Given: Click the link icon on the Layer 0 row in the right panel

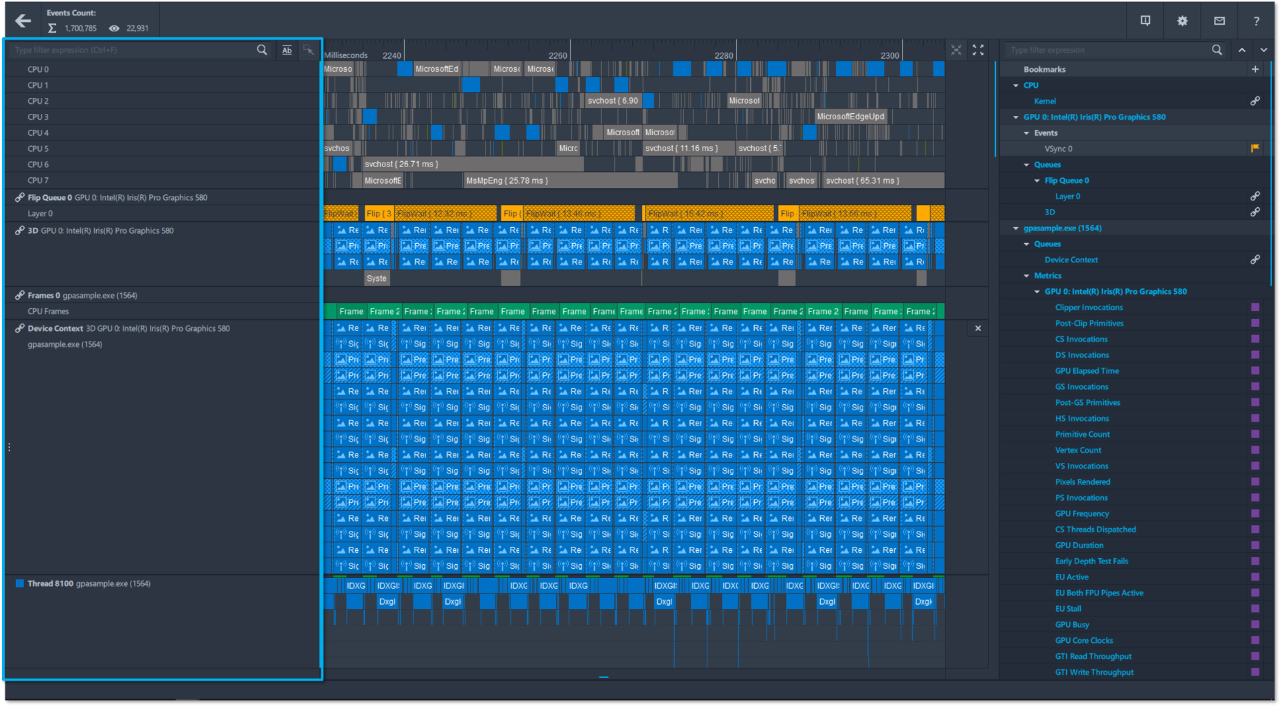Looking at the screenshot, I should point(1255,196).
